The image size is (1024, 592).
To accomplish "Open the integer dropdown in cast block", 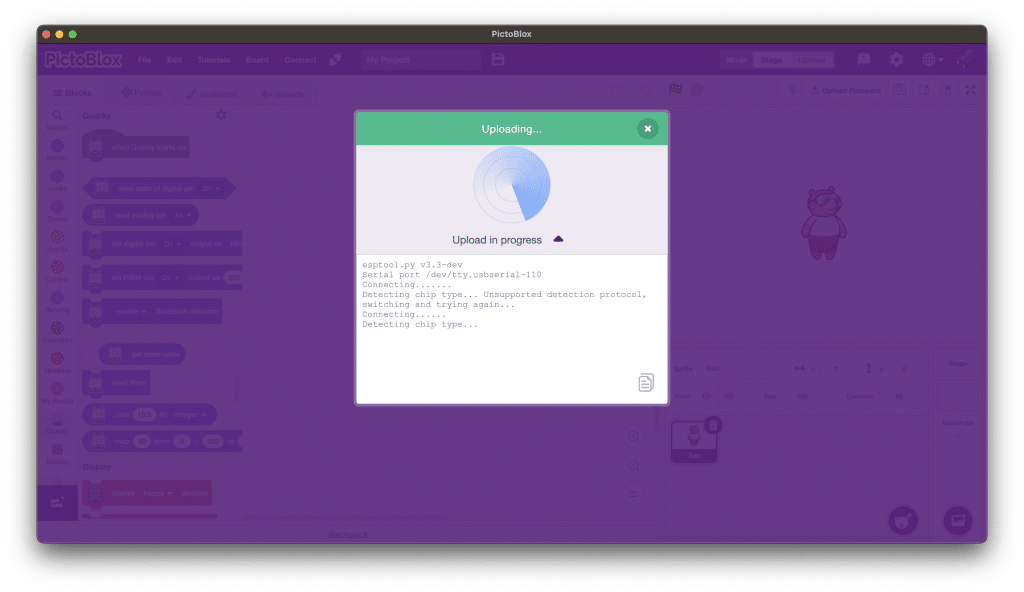I will [x=190, y=414].
